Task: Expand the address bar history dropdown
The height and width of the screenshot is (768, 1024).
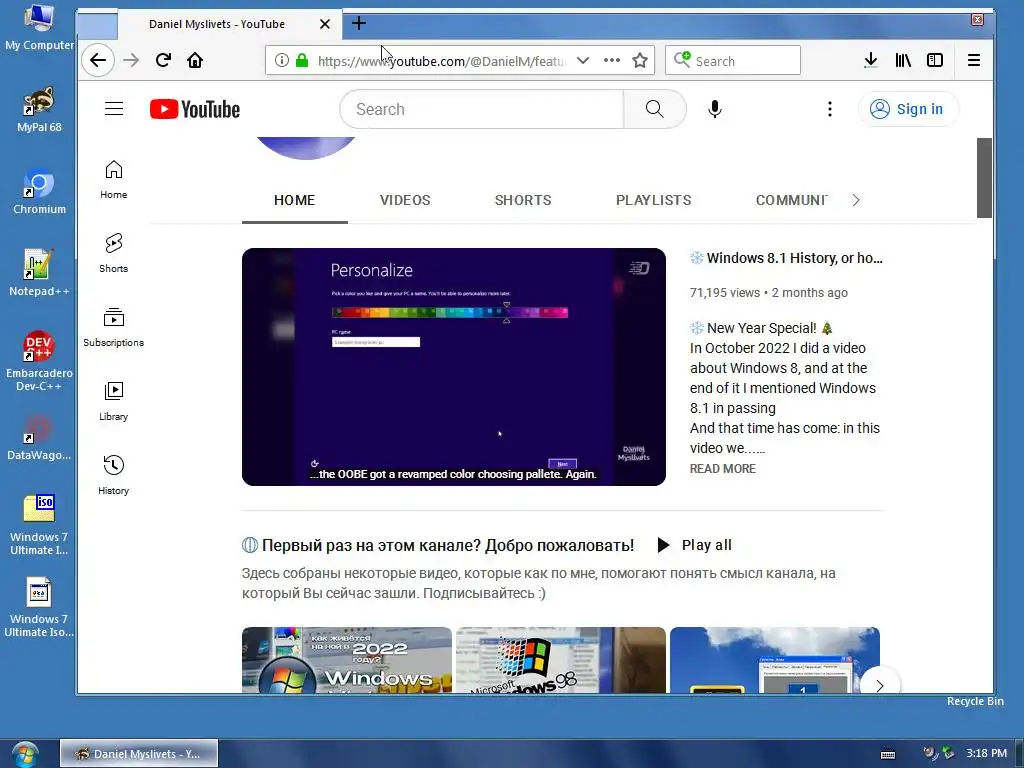Action: tap(583, 61)
